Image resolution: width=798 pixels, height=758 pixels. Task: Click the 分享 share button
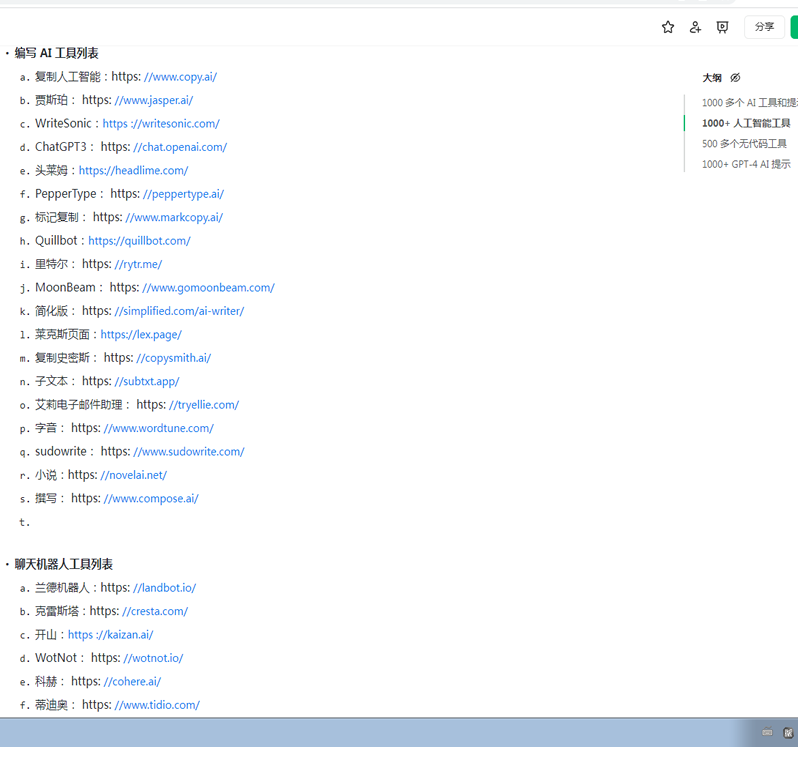pos(764,27)
